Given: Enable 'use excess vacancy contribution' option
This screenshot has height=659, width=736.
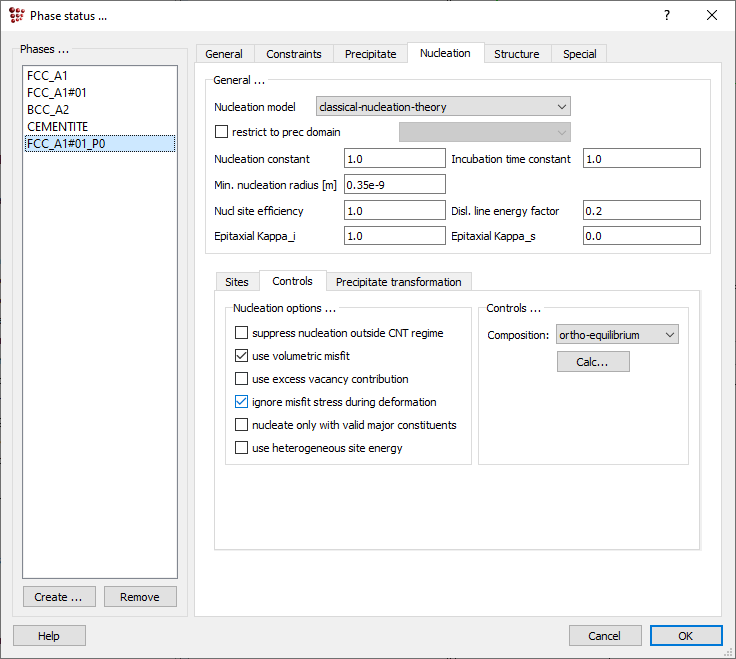Looking at the screenshot, I should 241,379.
